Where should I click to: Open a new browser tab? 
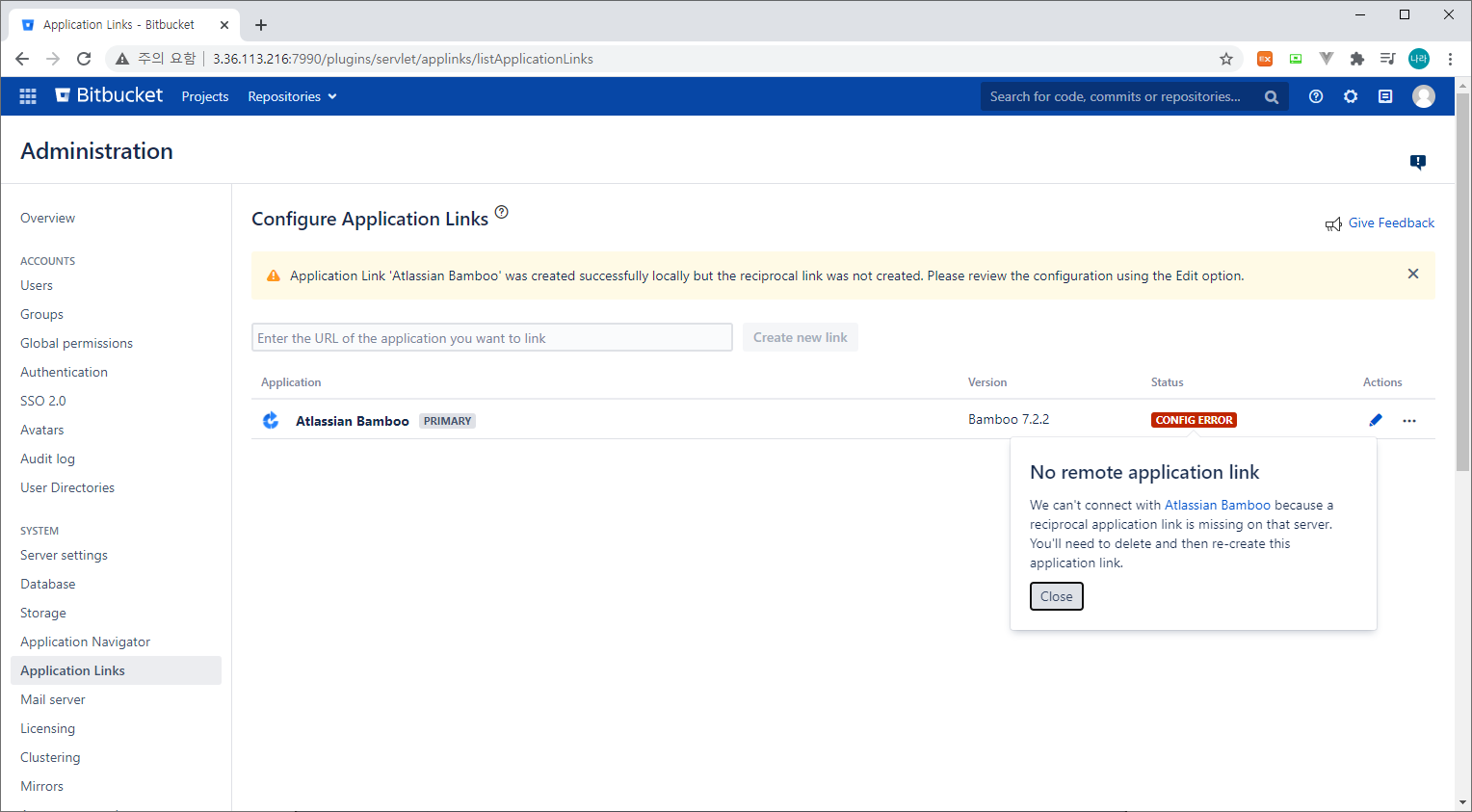[261, 25]
